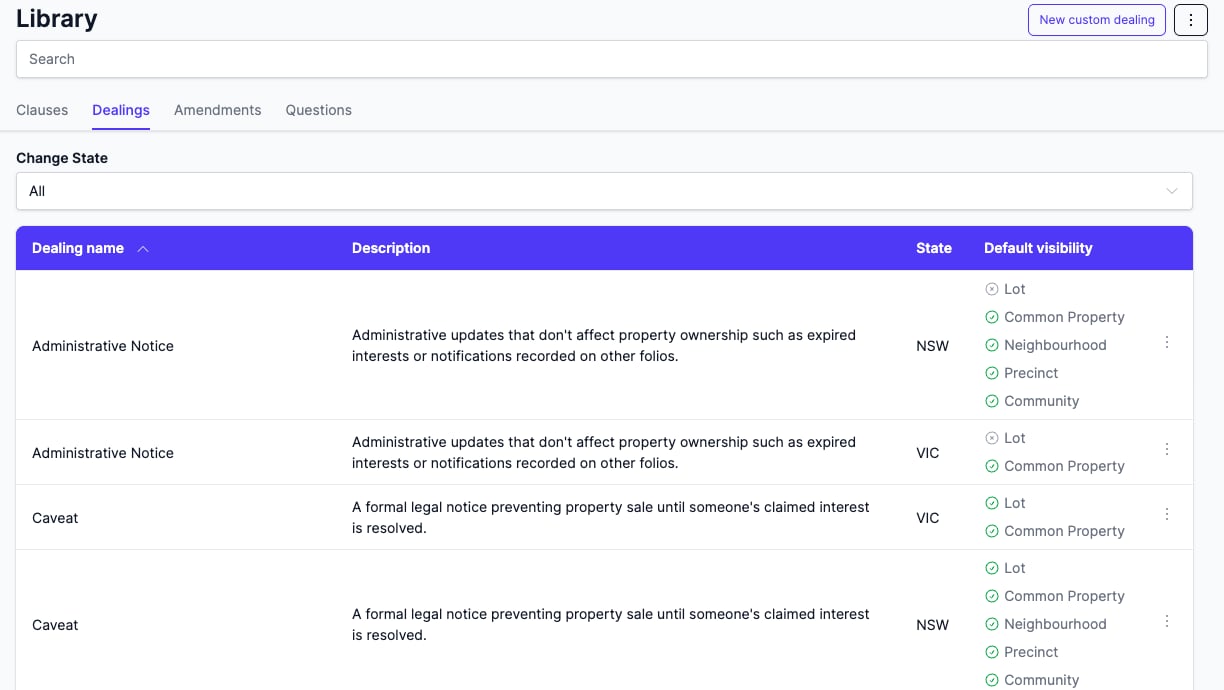
Task: Click Lot check icon in VIC Caveat row
Action: coord(992,503)
